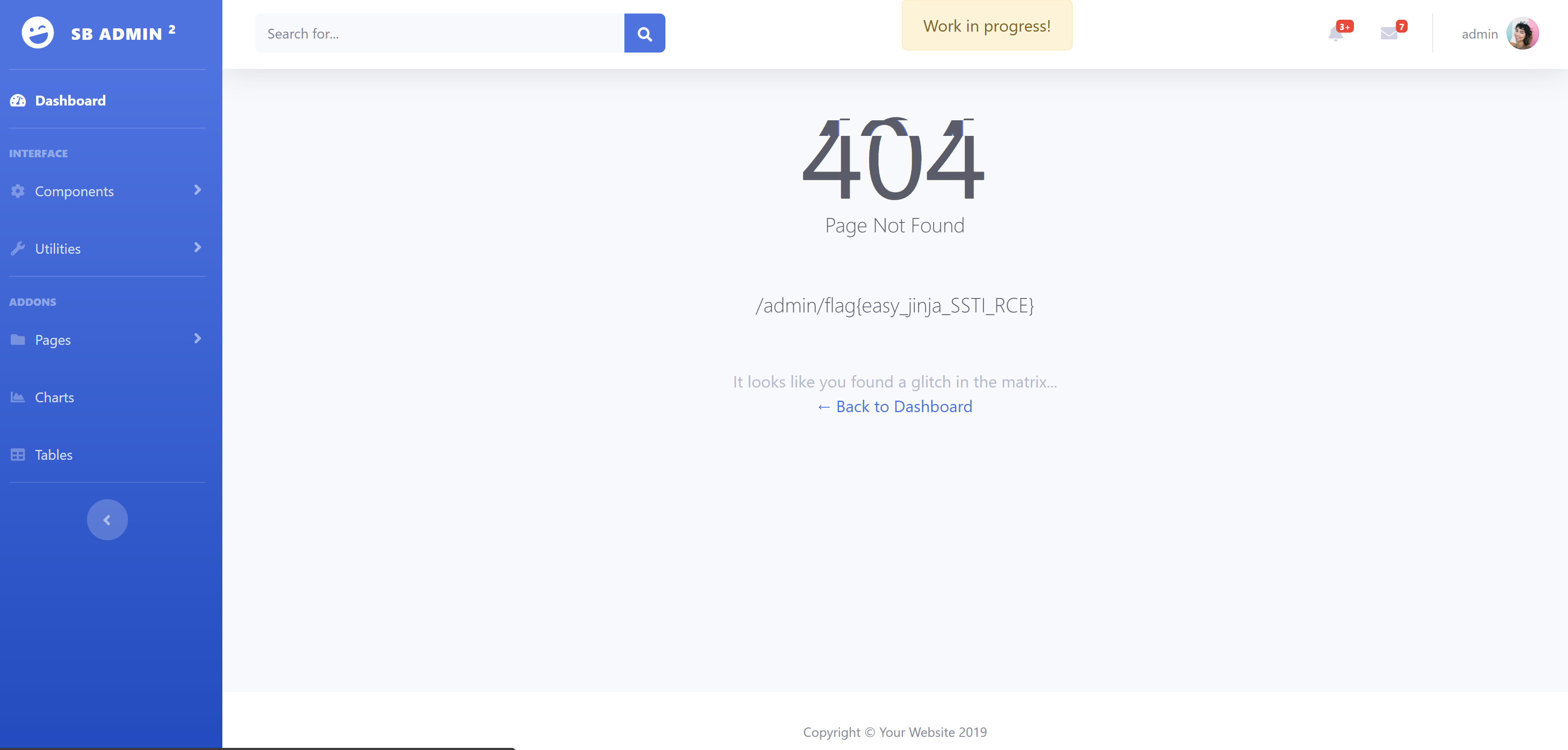The height and width of the screenshot is (750, 1568).
Task: Click the Components gear icon
Action: pyautogui.click(x=18, y=191)
